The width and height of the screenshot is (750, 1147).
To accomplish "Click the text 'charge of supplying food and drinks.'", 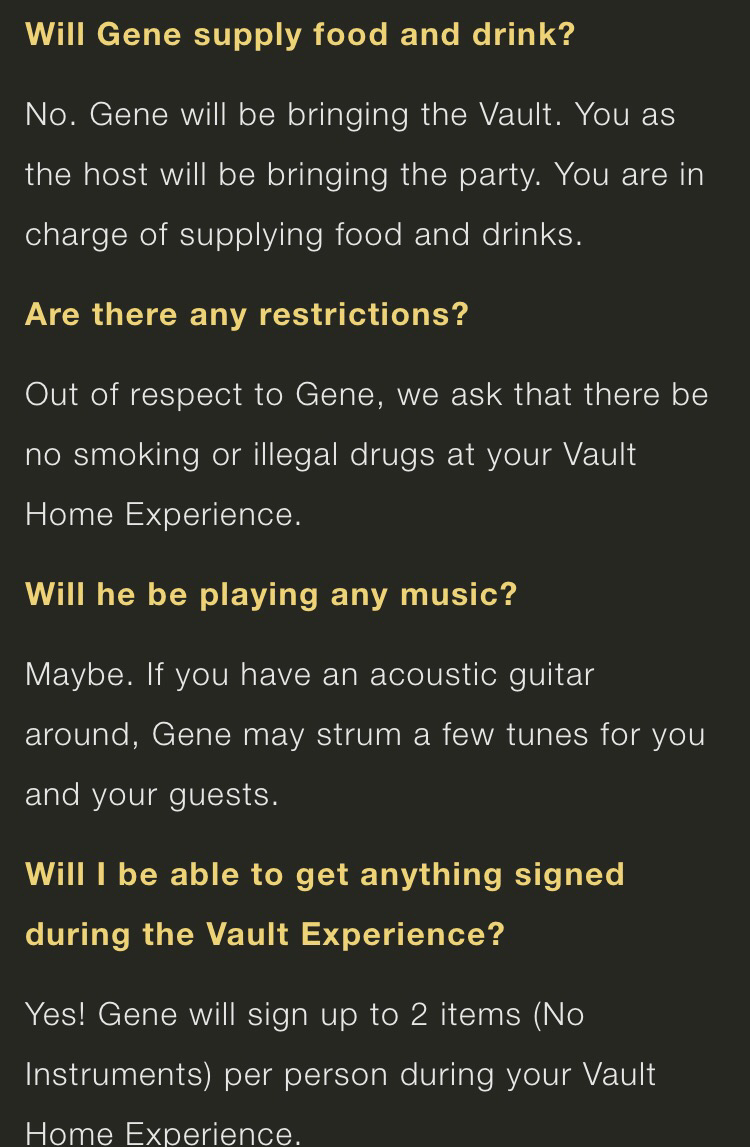I will coord(303,234).
